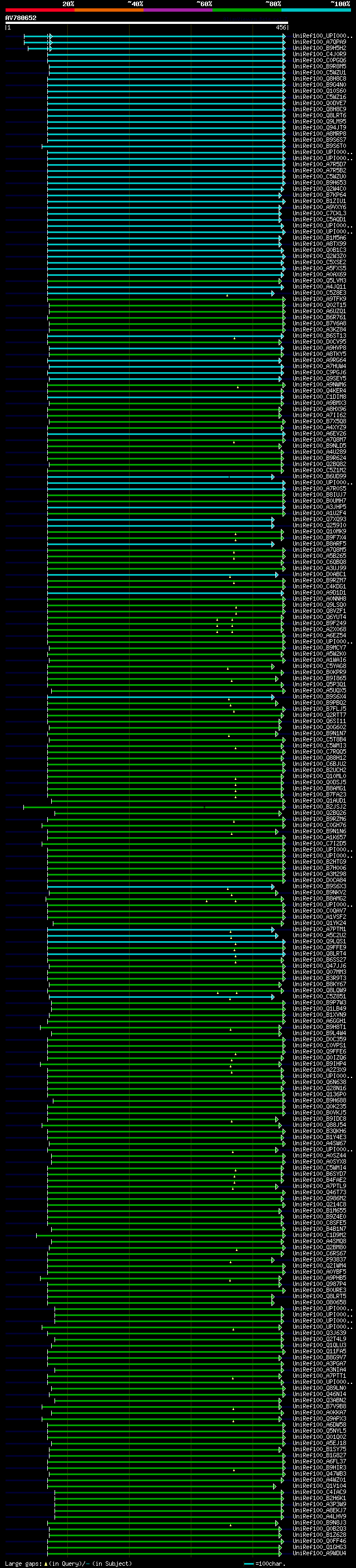The height and width of the screenshot is (1568, 356).
Task: Open hit UniRef100_P93837
Action: (x=319, y=1260)
